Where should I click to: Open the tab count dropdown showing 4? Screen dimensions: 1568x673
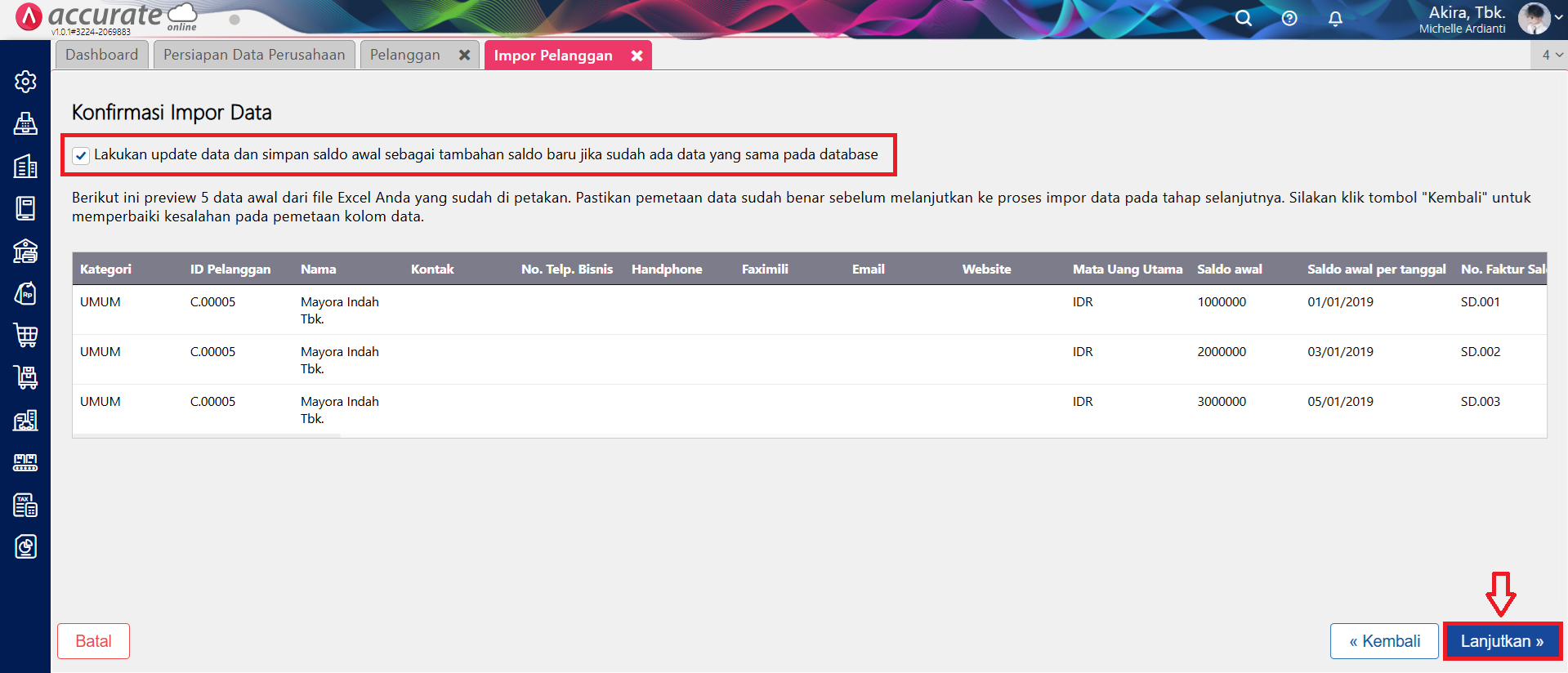(1552, 55)
